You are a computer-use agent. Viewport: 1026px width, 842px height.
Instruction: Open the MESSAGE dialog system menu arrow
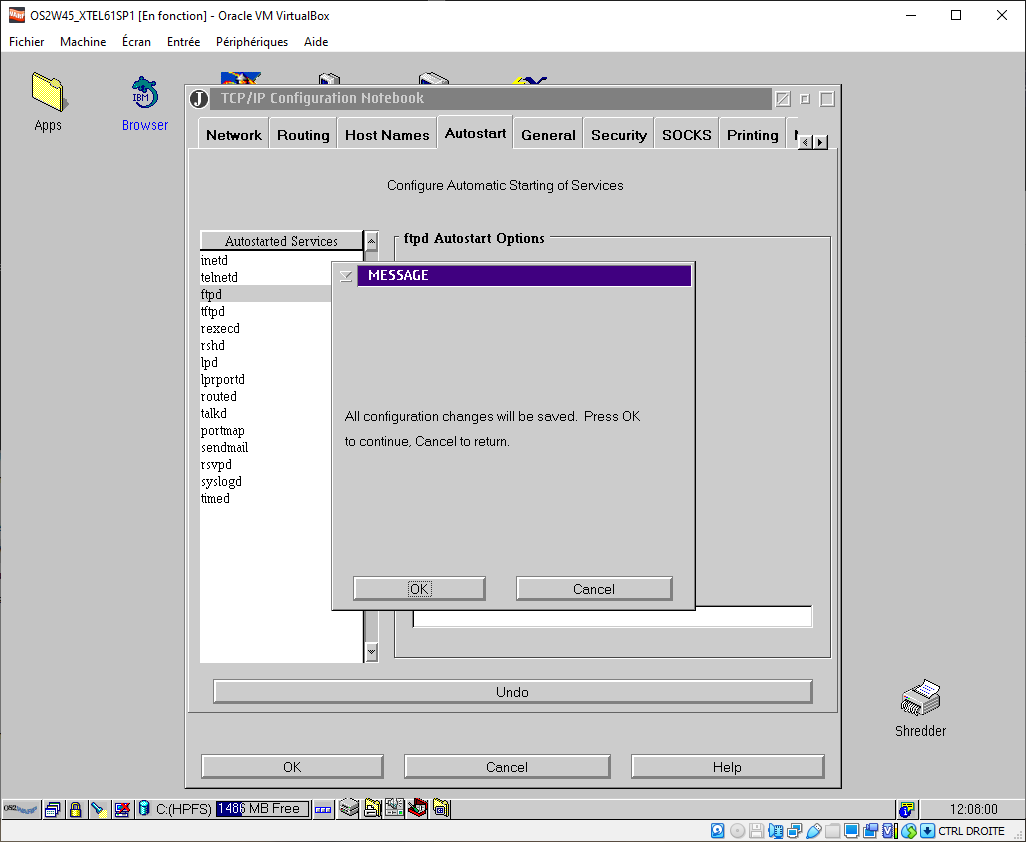346,276
